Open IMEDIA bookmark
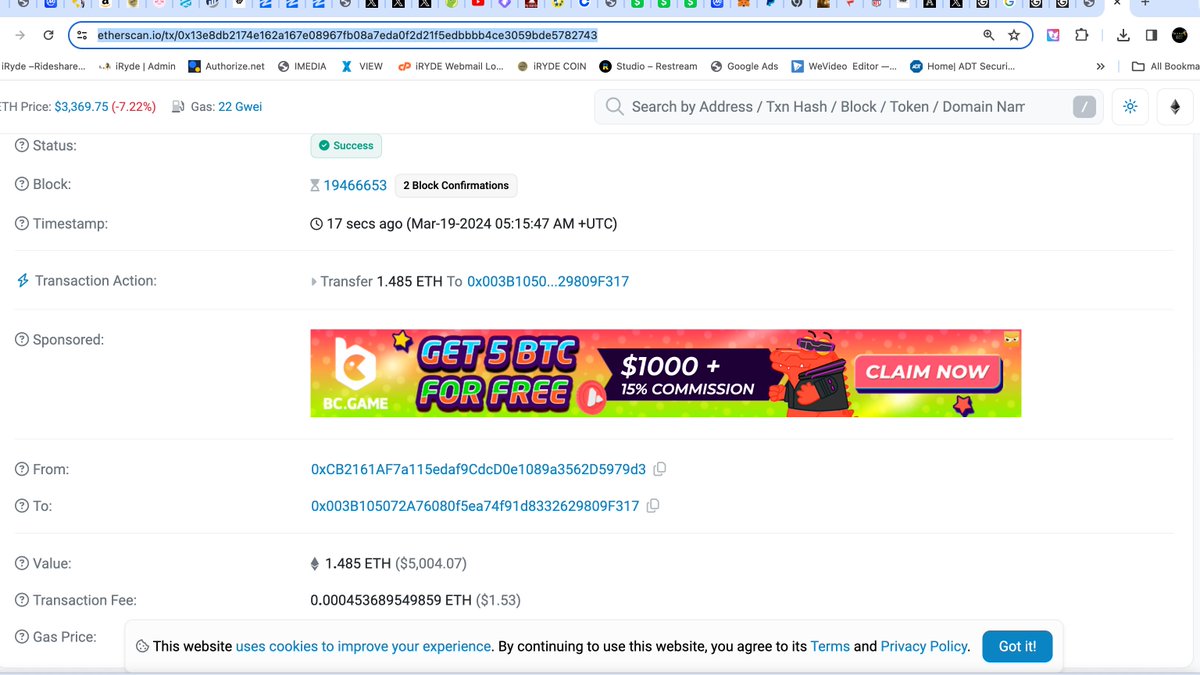1200x675 pixels. (x=302, y=67)
